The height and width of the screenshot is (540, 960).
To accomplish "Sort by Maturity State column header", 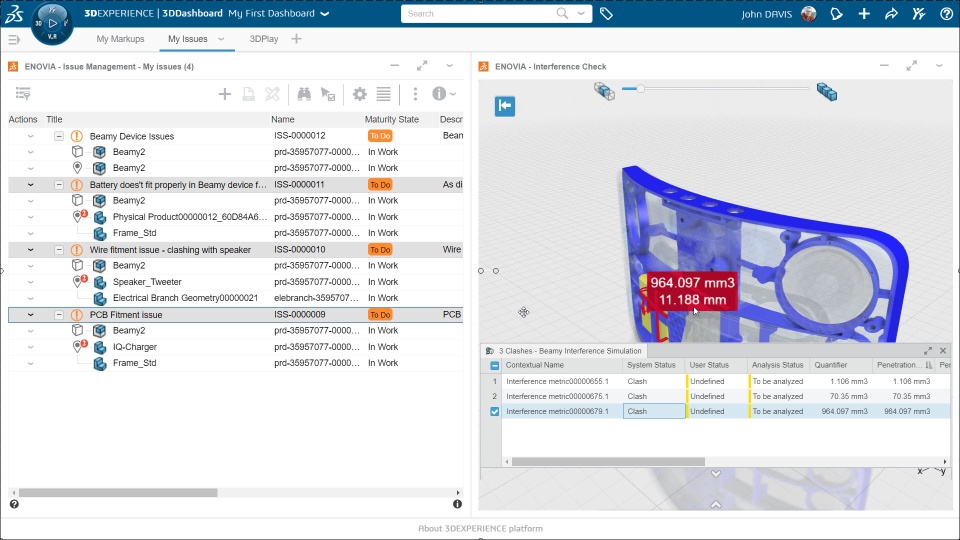I will pos(392,119).
